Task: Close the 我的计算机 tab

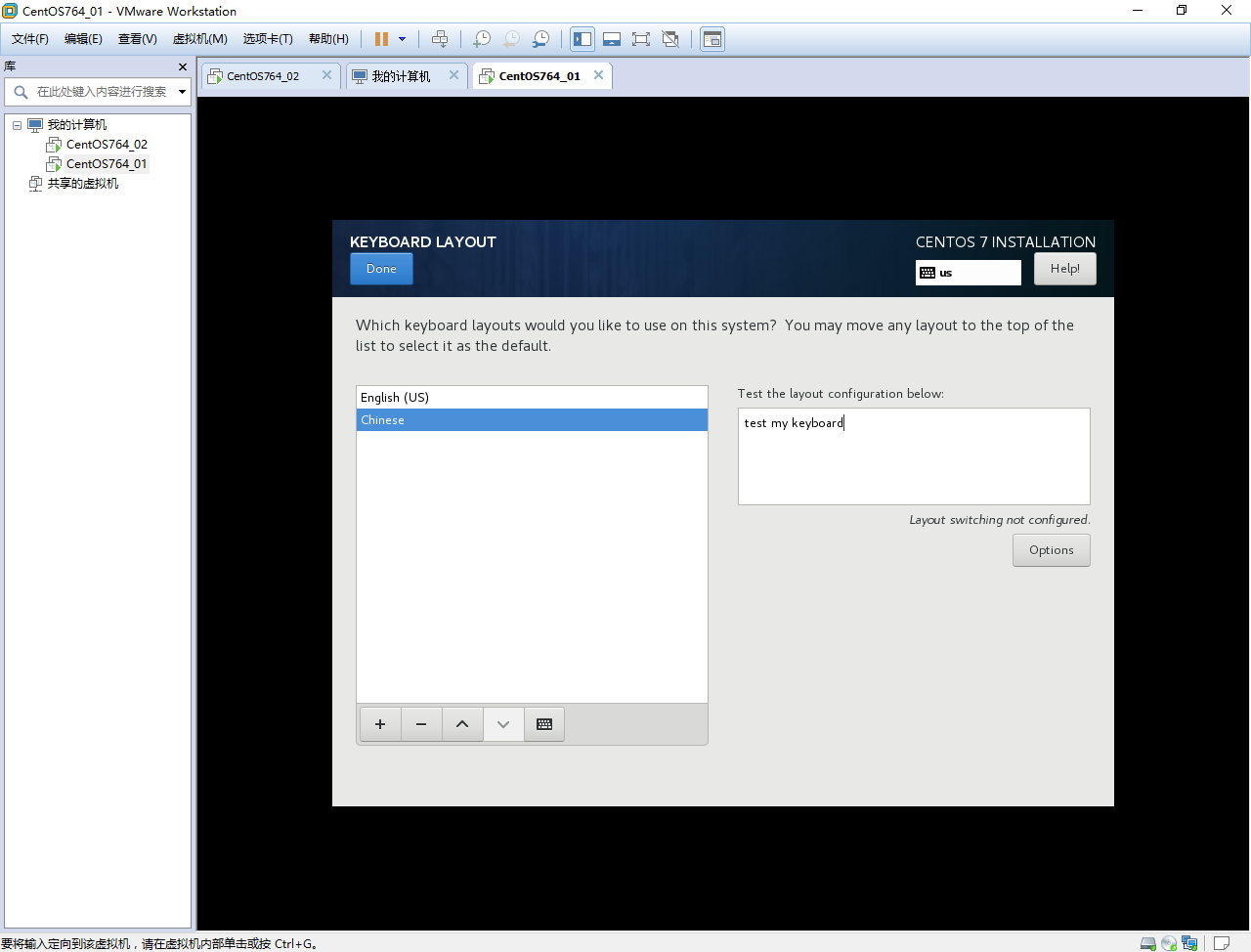Action: [x=454, y=75]
